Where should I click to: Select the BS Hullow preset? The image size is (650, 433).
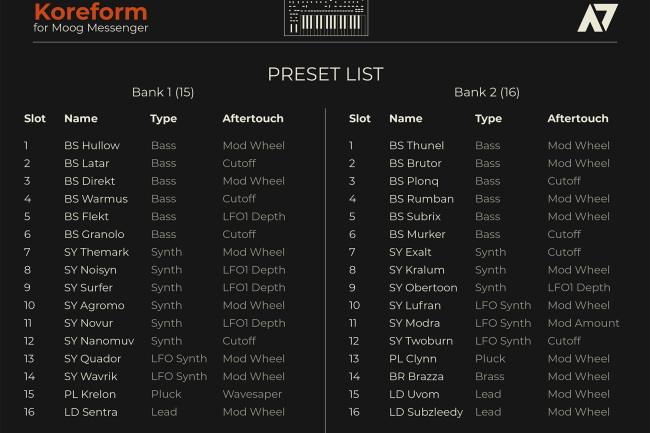(91, 145)
